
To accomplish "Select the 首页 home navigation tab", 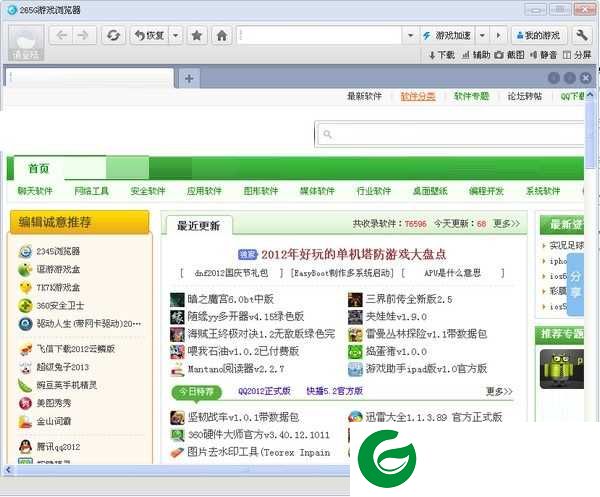I will click(x=39, y=168).
